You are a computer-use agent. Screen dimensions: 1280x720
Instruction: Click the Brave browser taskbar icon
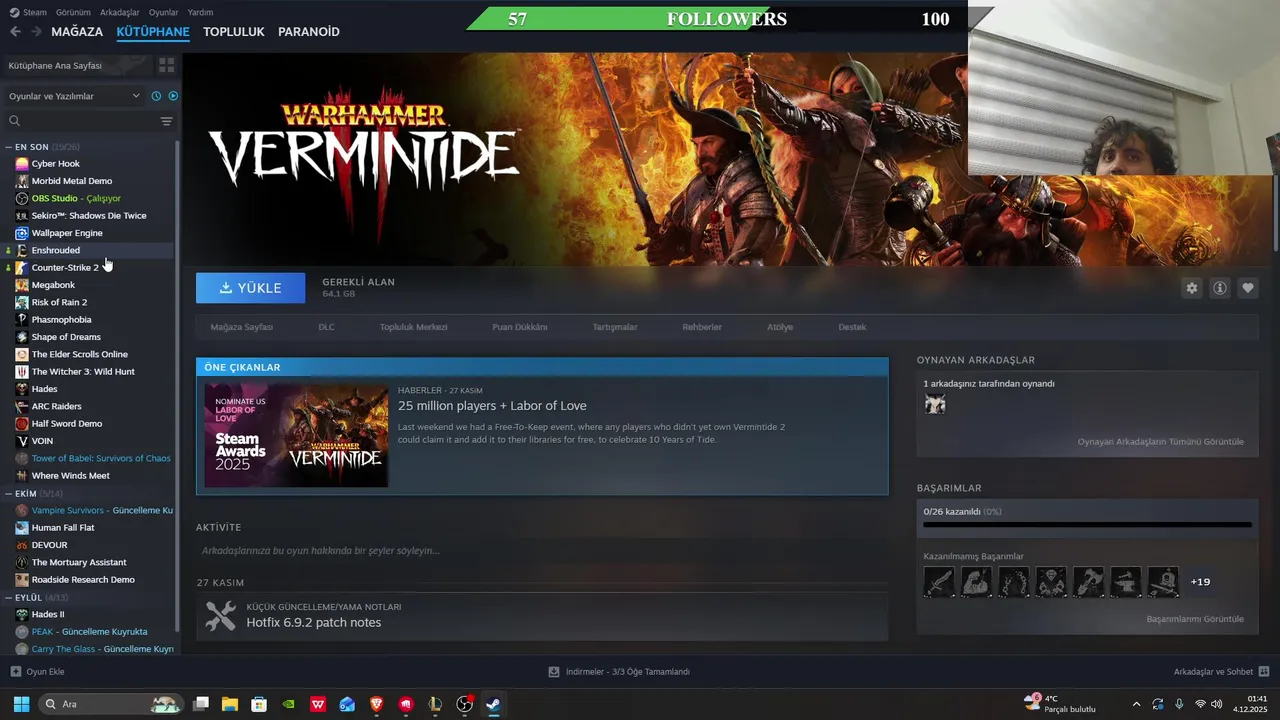376,704
